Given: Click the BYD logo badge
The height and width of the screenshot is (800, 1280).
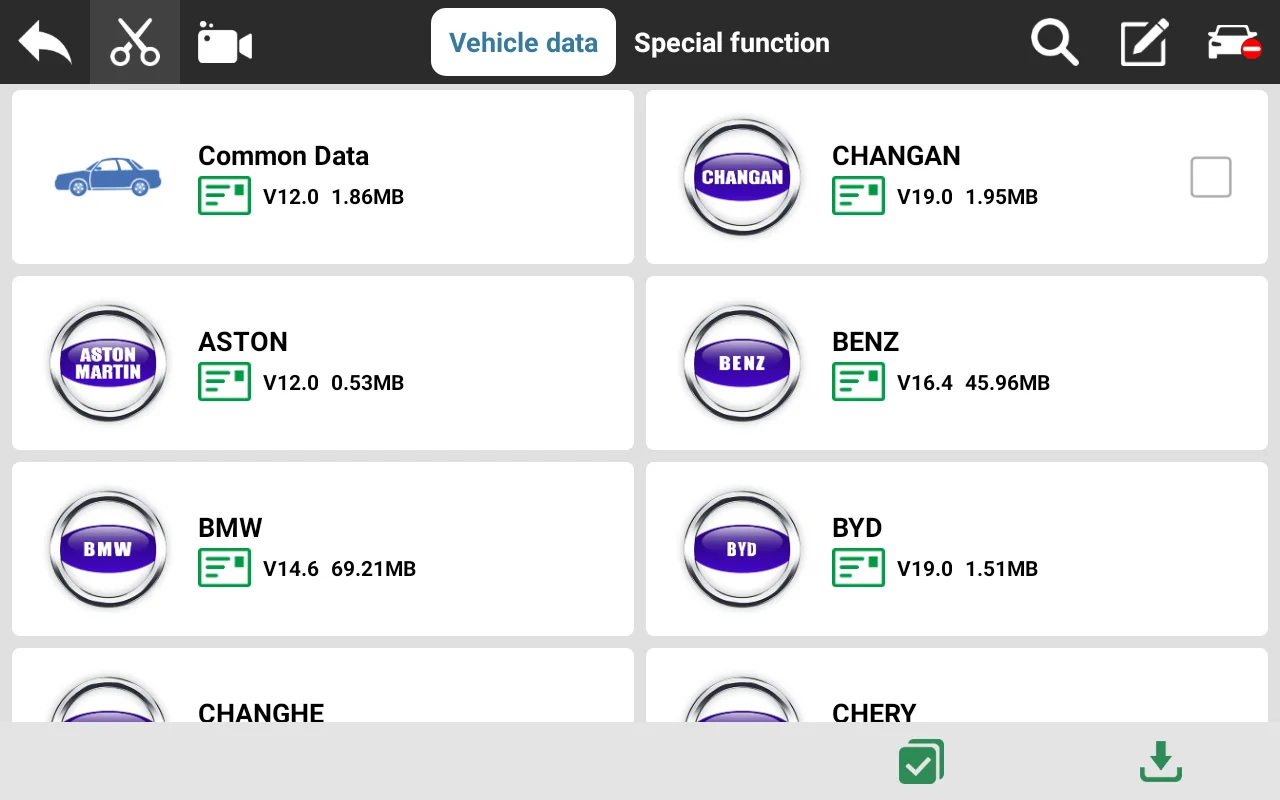Looking at the screenshot, I should (742, 549).
